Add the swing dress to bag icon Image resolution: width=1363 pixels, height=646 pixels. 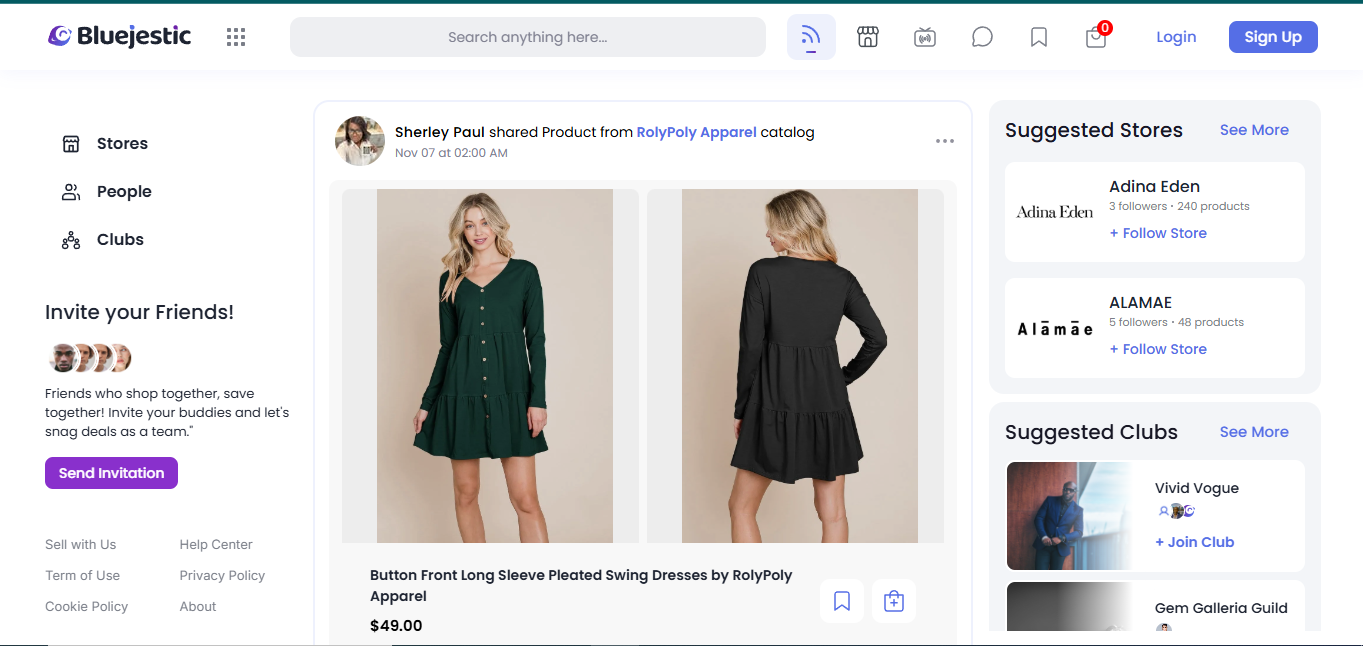(x=894, y=601)
